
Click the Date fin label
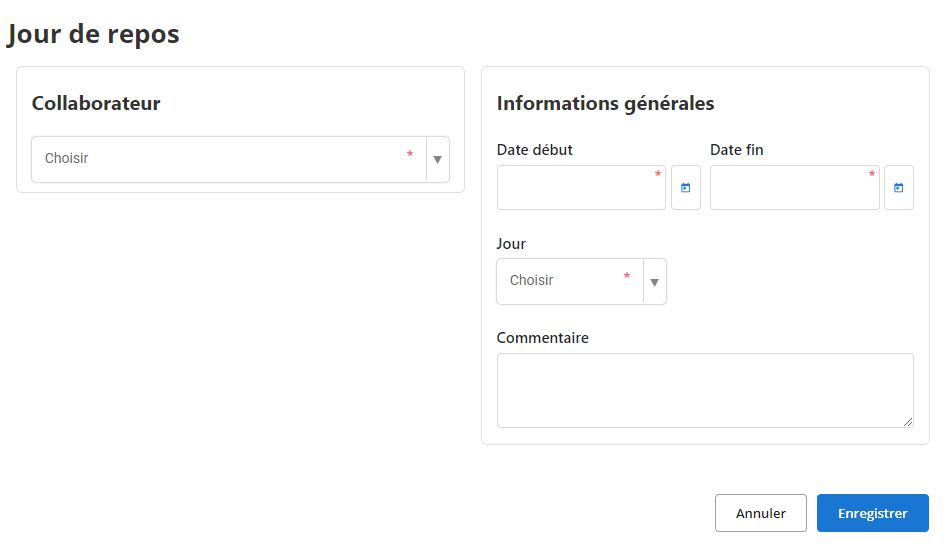(736, 150)
